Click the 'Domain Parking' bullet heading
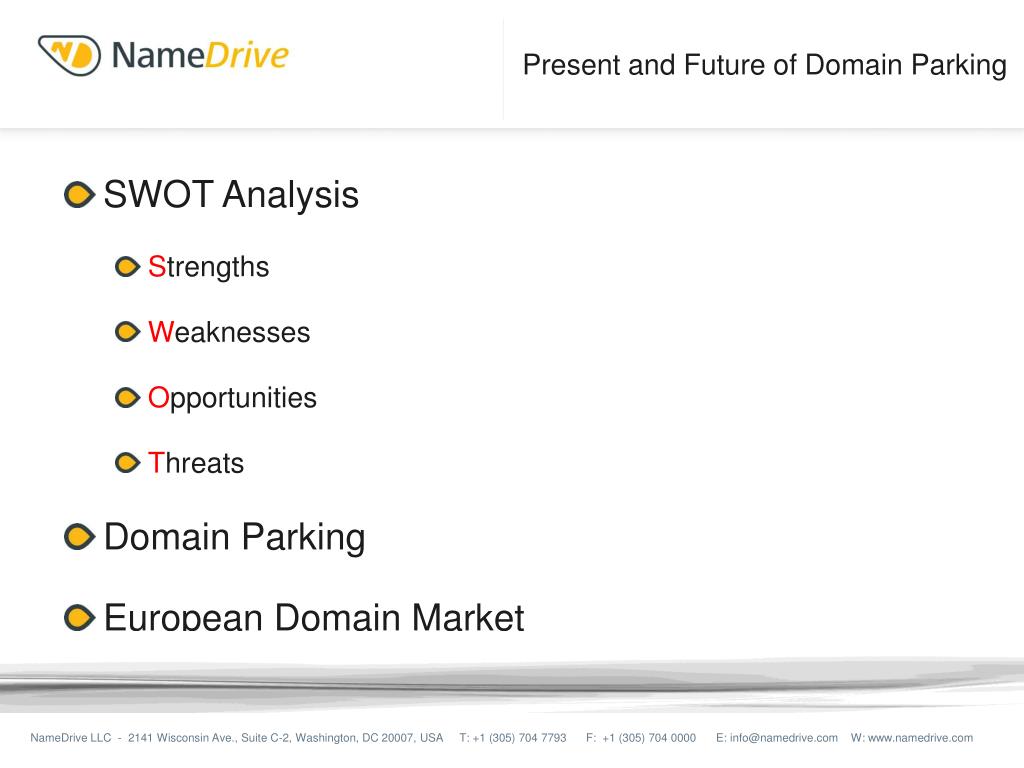The image size is (1024, 768). 234,537
